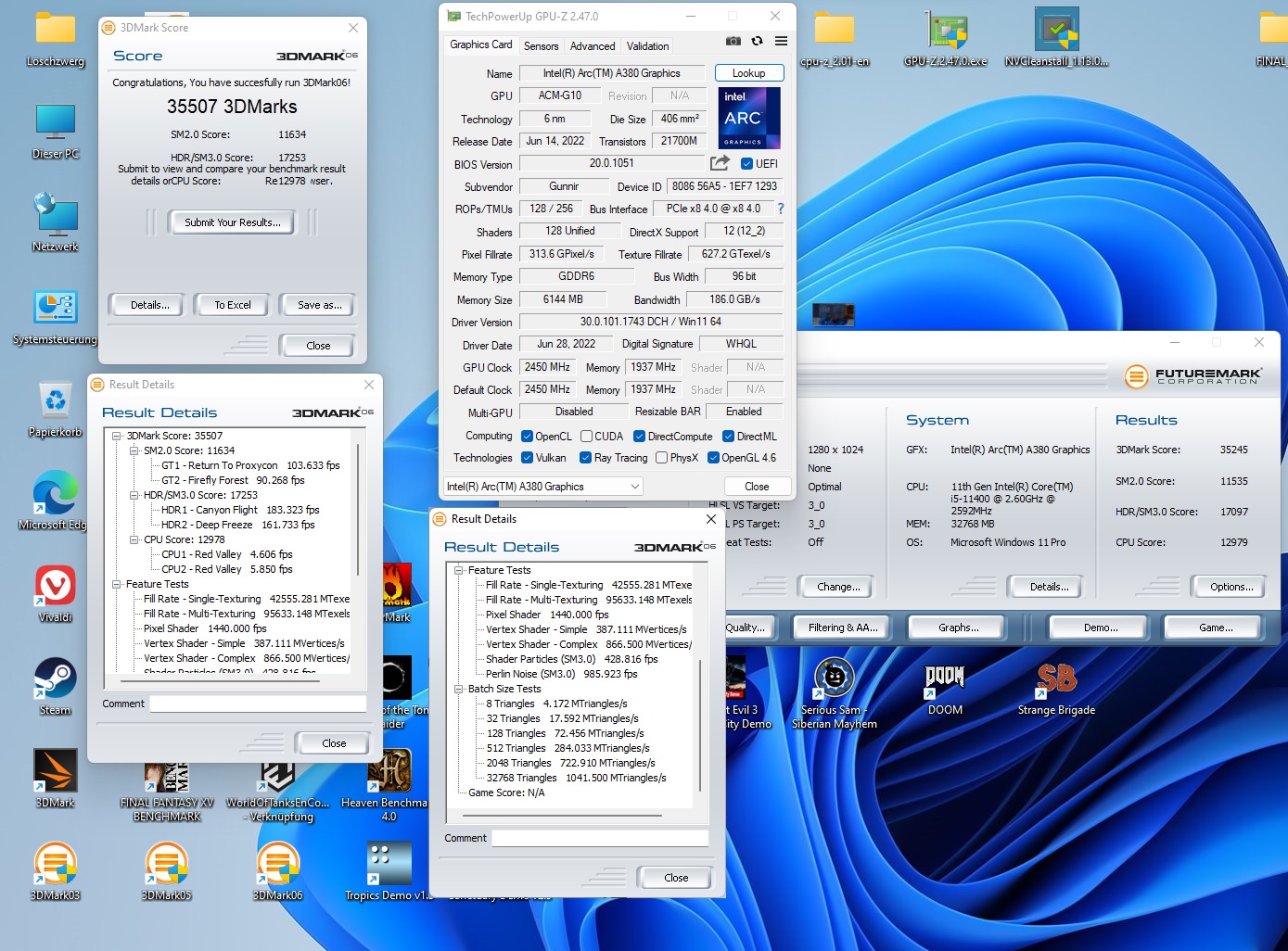Click the Lookup button in GPU-Z
1288x951 pixels.
[x=749, y=73]
